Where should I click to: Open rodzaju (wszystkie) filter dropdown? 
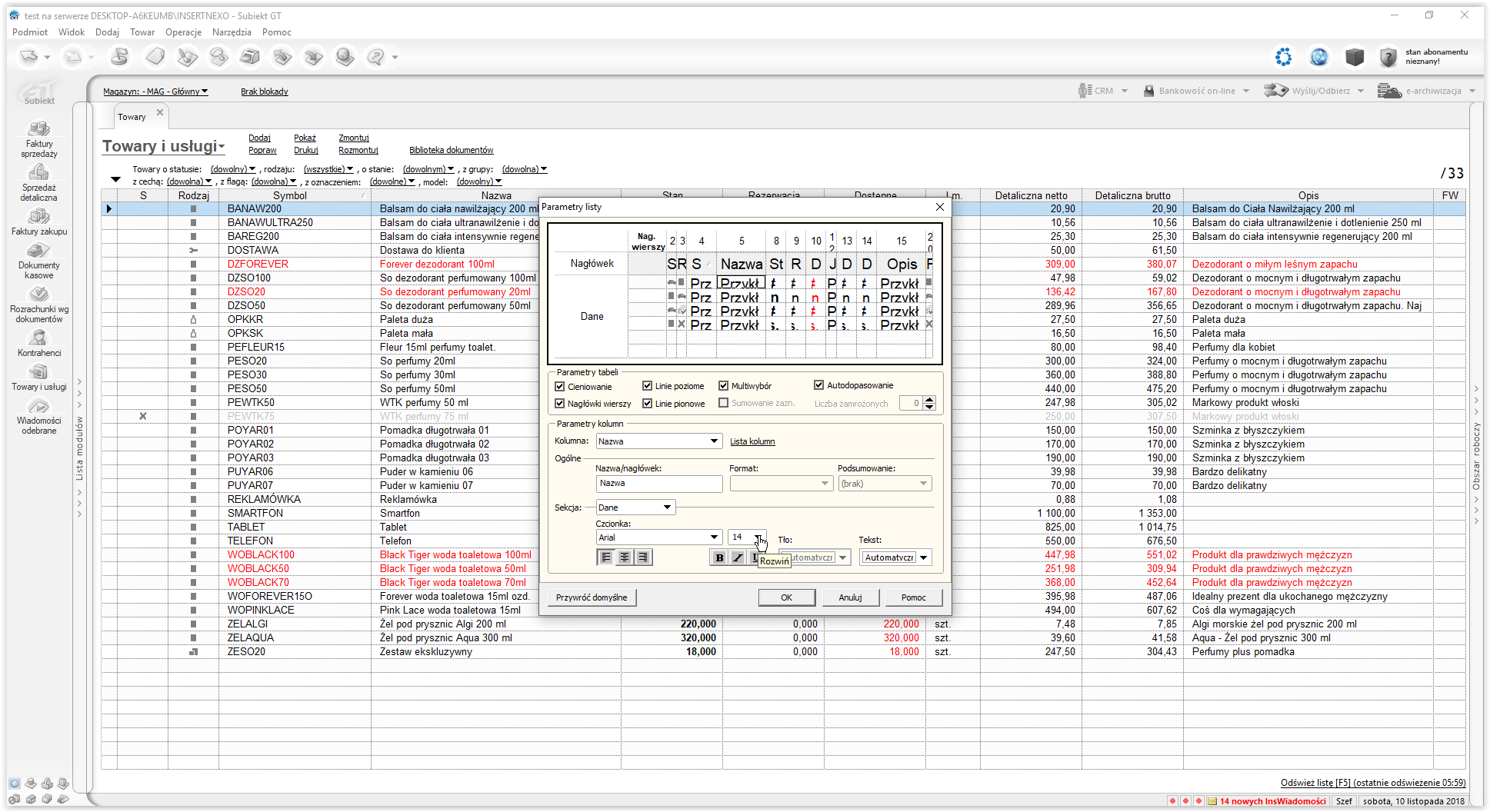pos(328,169)
